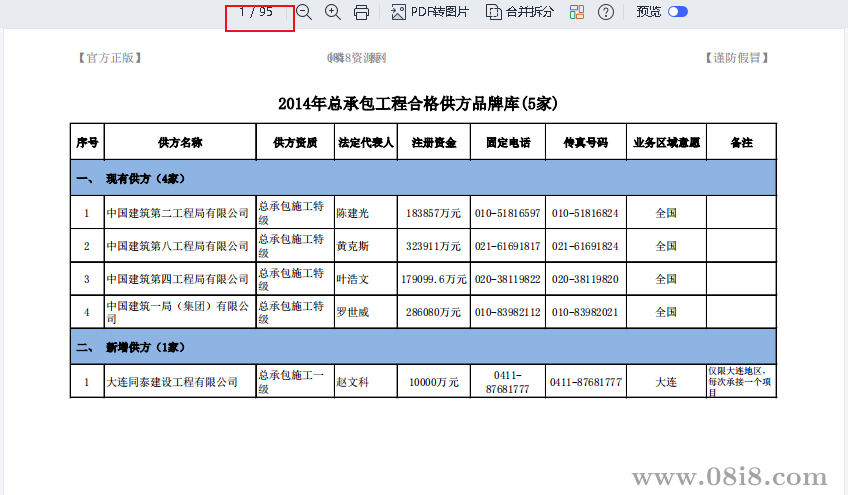Click the fax number 0411-87681777
The width and height of the screenshot is (848, 495).
tap(586, 382)
